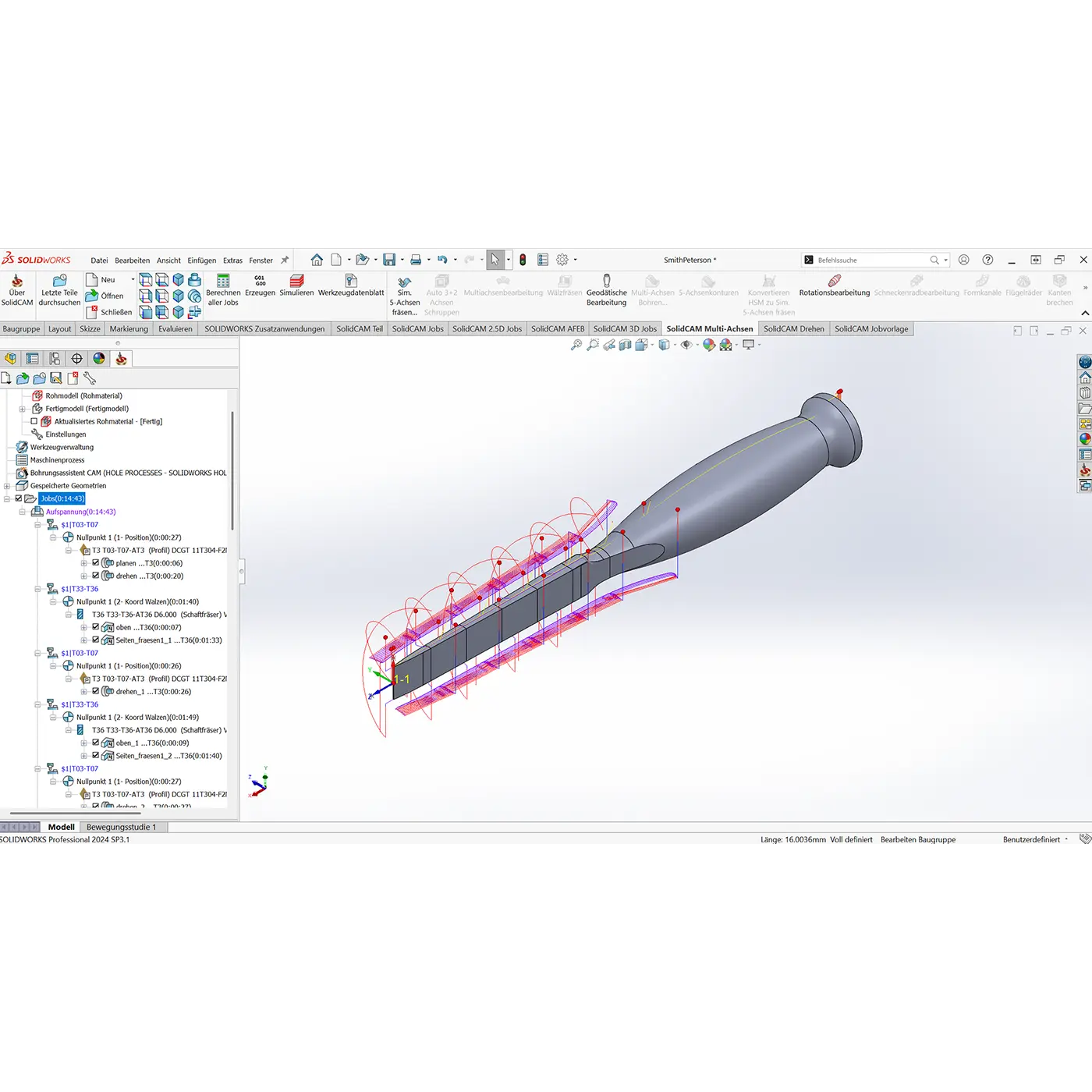Select Werkzeugverwaltung tree item

coord(62,447)
